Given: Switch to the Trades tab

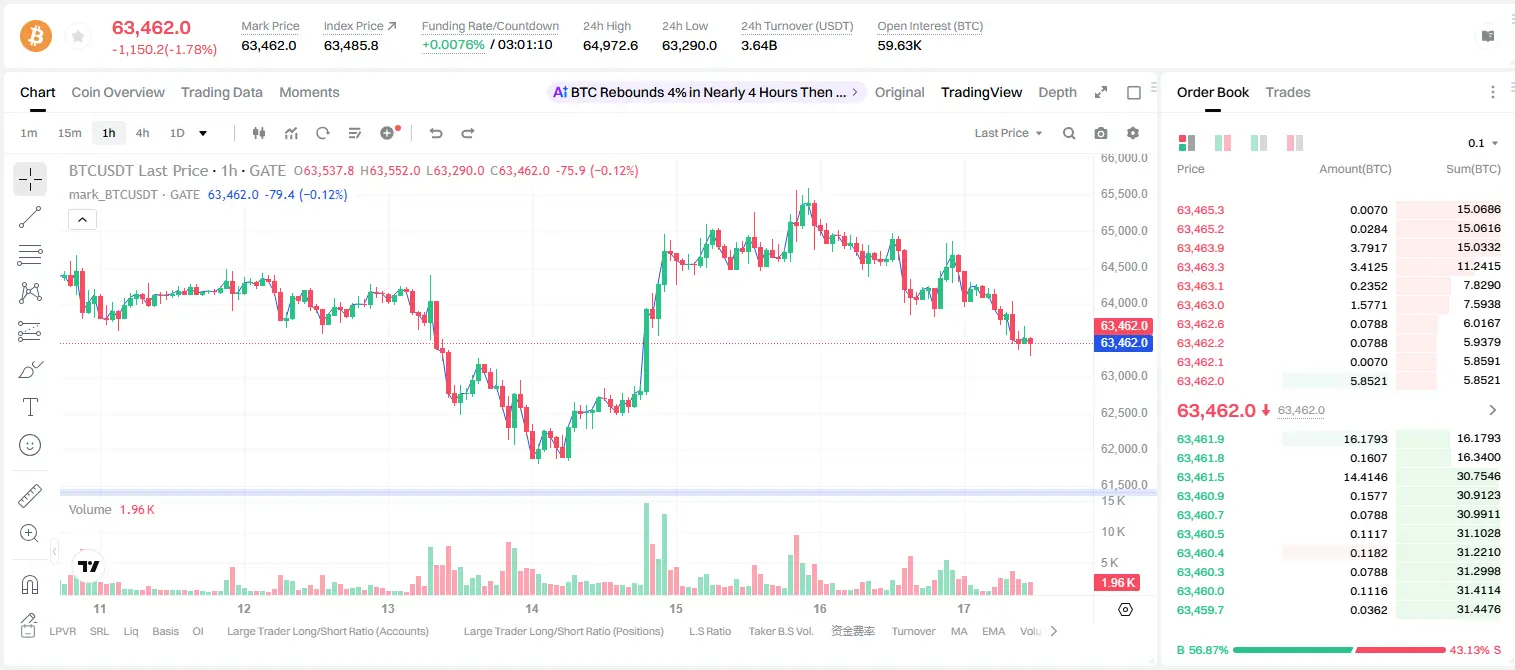Looking at the screenshot, I should 1287,92.
